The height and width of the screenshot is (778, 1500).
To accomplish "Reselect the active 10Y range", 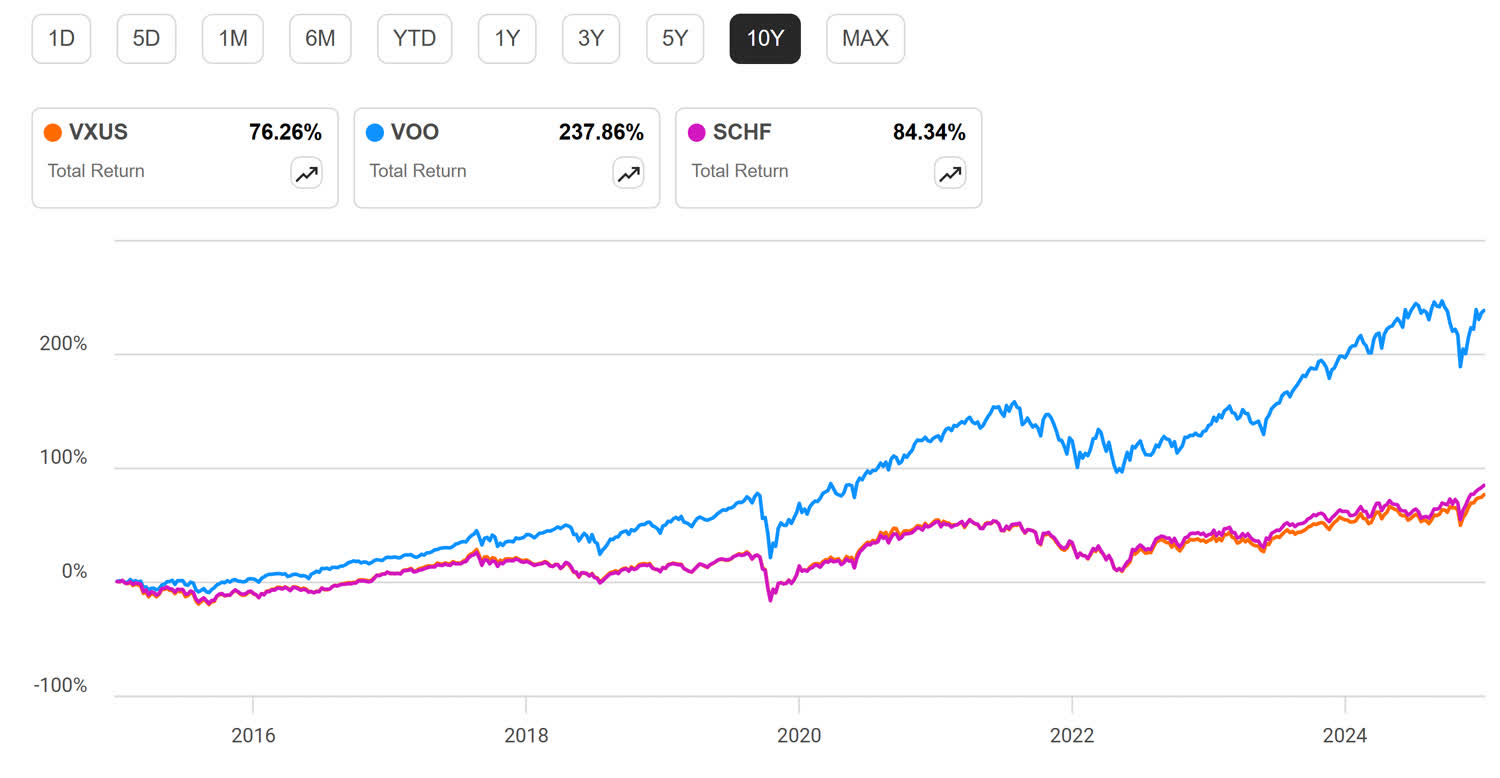I will (765, 38).
